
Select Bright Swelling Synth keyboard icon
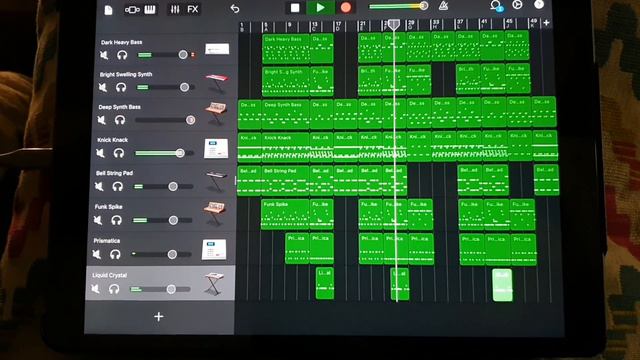coord(216,83)
